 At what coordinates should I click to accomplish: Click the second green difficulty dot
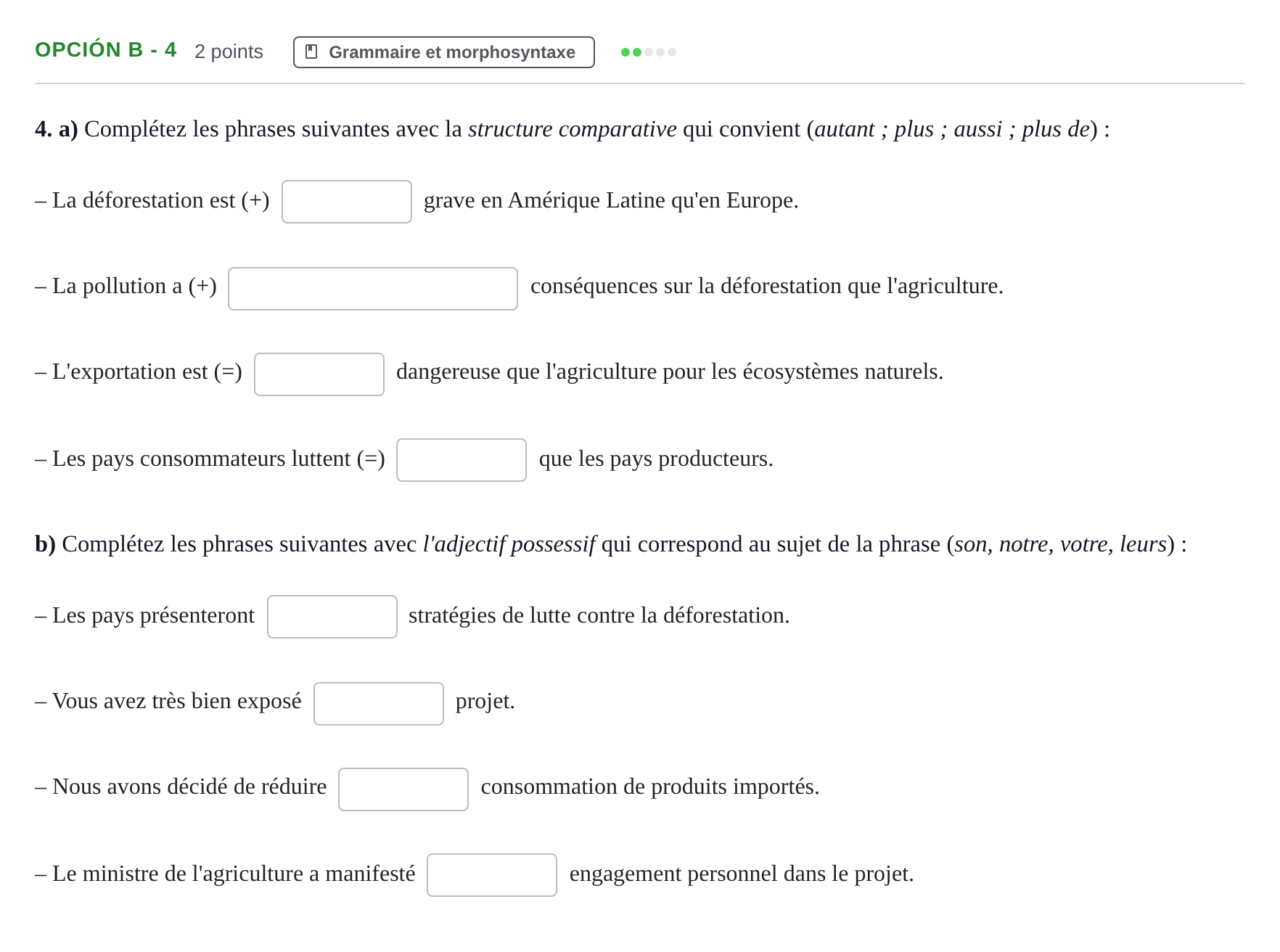click(x=637, y=52)
